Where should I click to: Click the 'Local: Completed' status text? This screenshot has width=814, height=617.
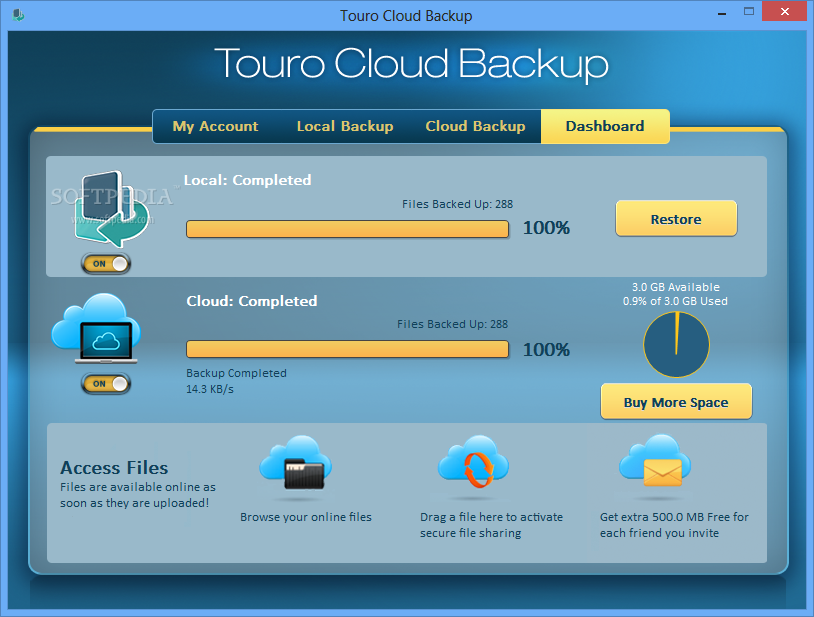248,180
